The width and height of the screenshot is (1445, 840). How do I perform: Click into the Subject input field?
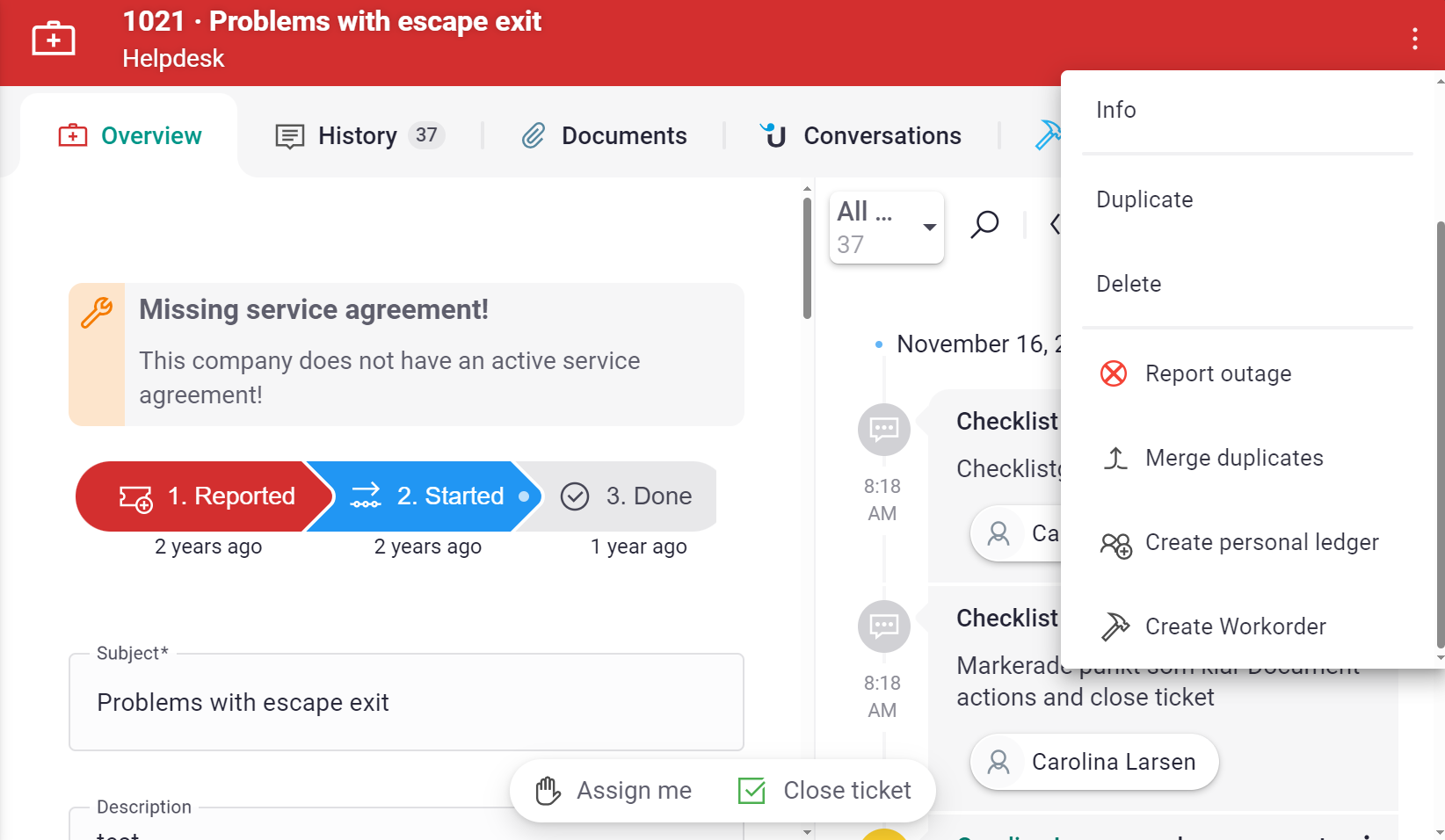pyautogui.click(x=406, y=703)
